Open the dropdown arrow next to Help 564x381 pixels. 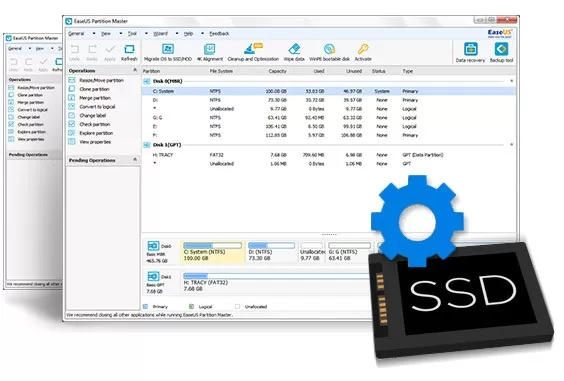[x=202, y=33]
